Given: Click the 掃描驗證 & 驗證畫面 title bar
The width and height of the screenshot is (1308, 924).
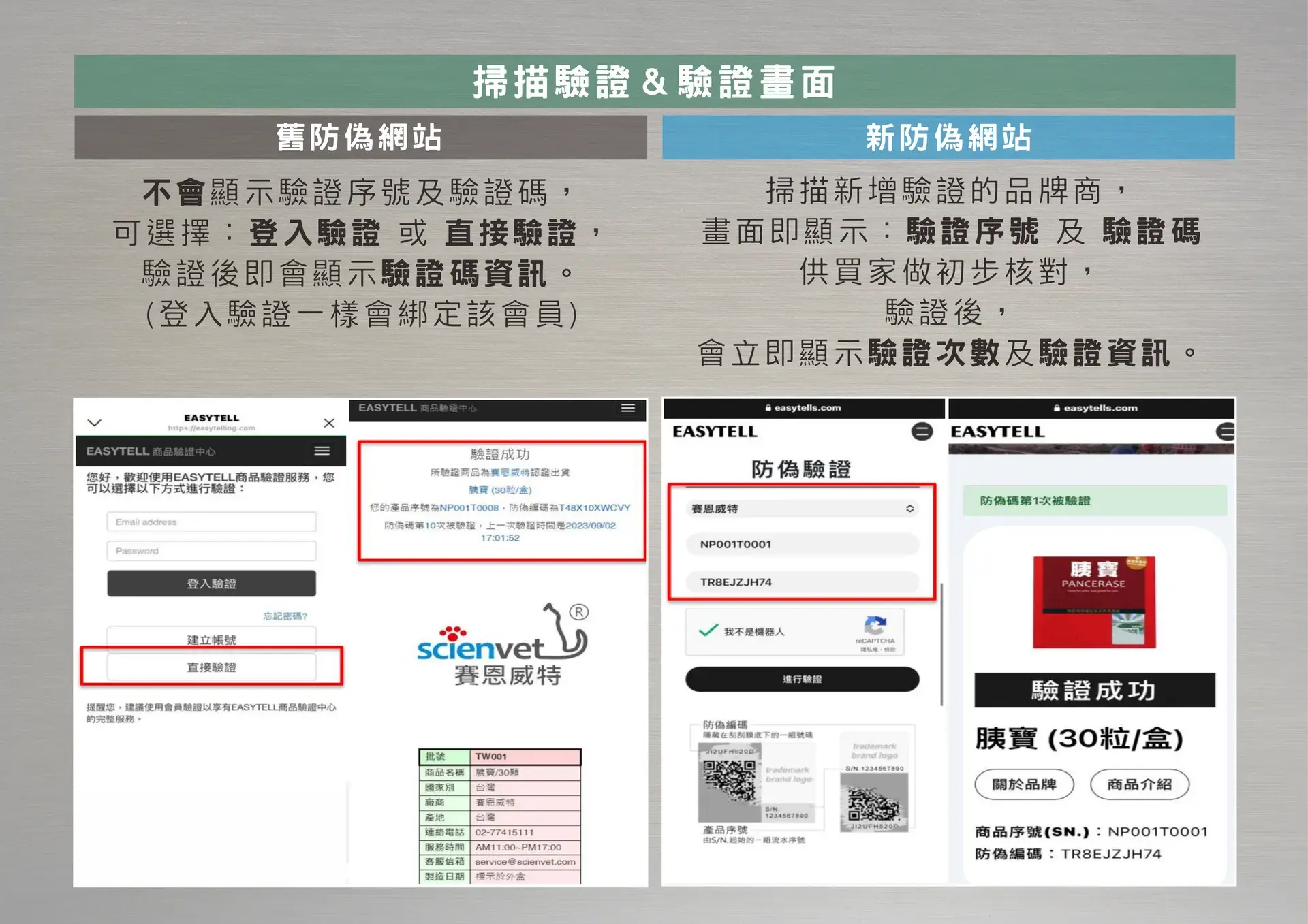Looking at the screenshot, I should [x=655, y=82].
